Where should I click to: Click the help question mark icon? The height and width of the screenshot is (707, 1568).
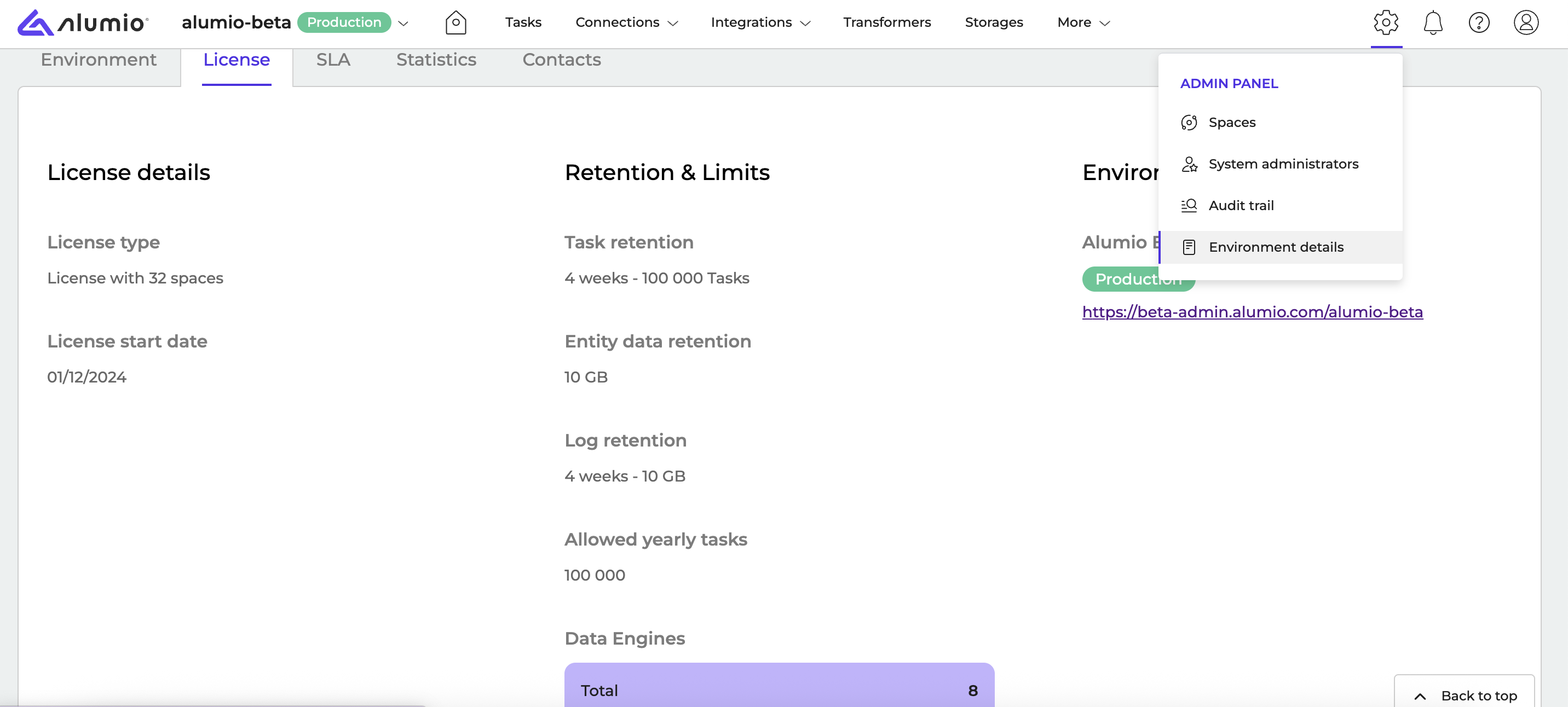pyautogui.click(x=1479, y=22)
